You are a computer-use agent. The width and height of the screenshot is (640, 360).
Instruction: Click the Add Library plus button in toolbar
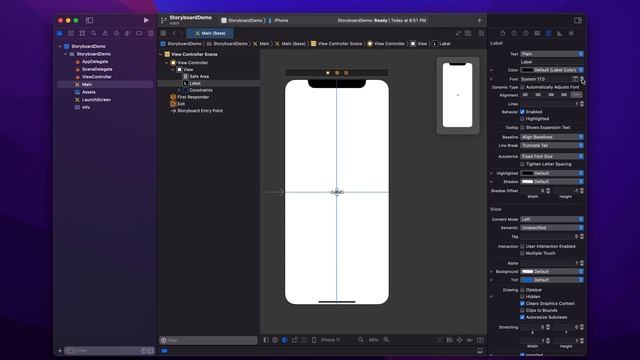[x=480, y=20]
